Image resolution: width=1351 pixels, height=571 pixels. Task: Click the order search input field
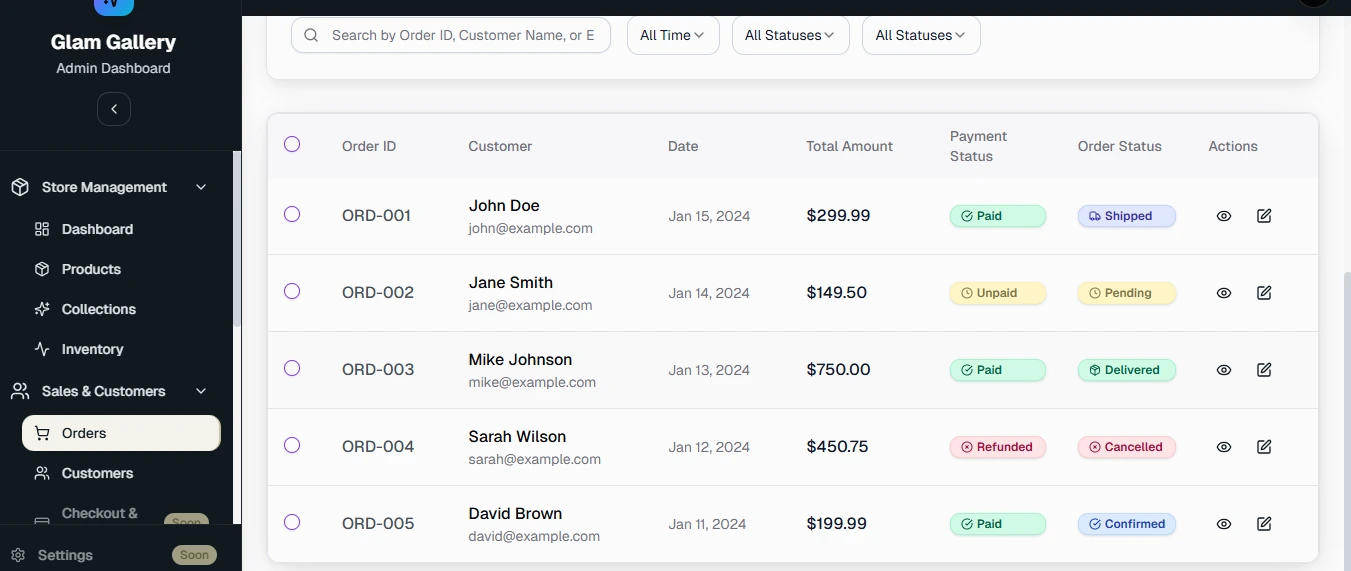pos(462,35)
